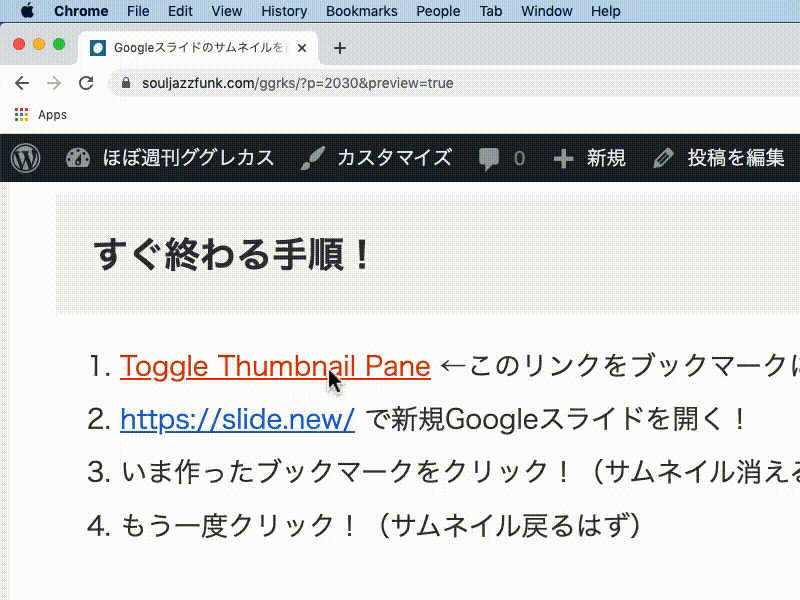Screen dimensions: 800x600
Task: Open the Bookmarks menu
Action: point(362,11)
